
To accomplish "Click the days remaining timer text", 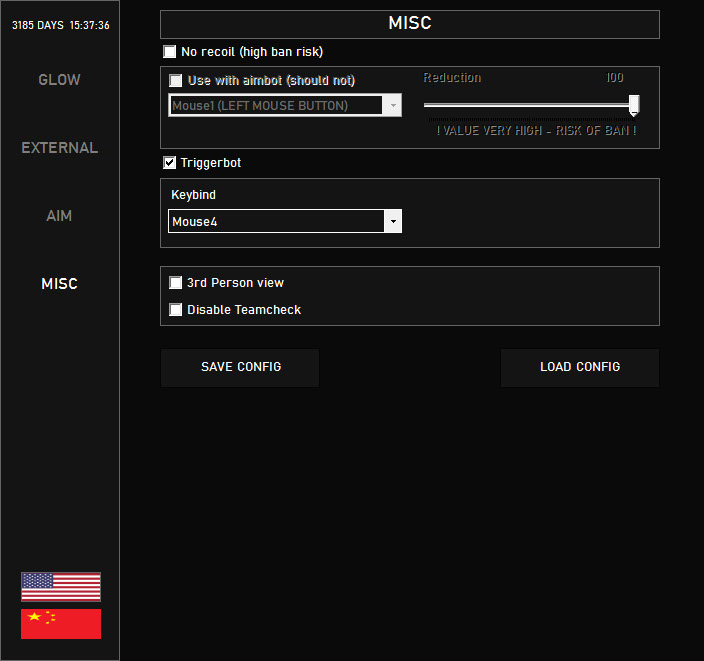I will pyautogui.click(x=60, y=25).
